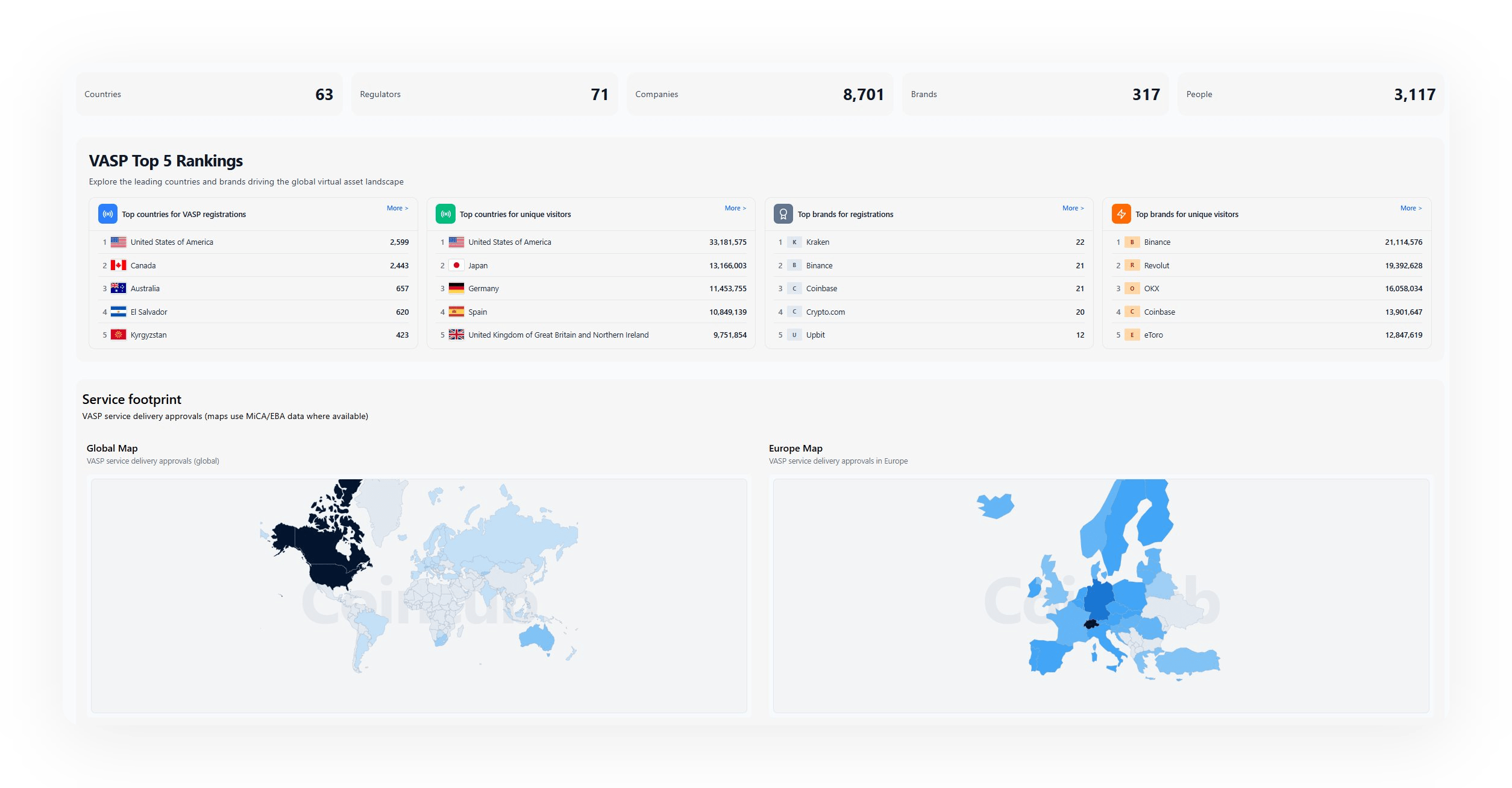
Task: Click the Crypto.com brand name
Action: pos(826,312)
